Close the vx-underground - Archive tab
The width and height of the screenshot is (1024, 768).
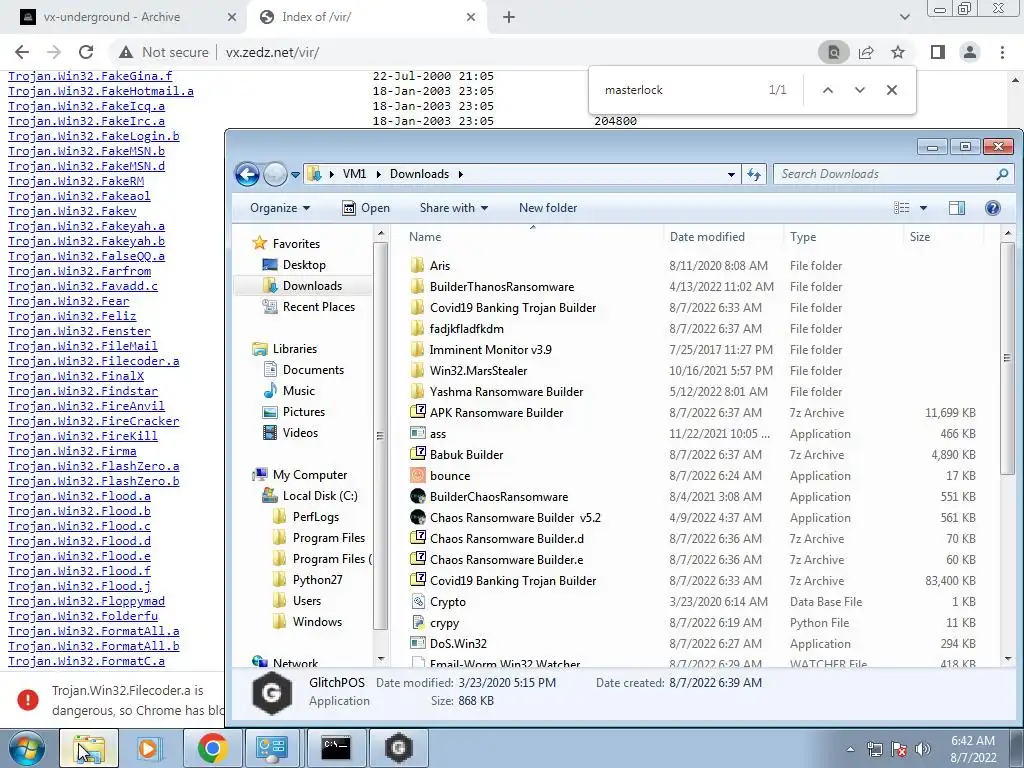pos(231,18)
